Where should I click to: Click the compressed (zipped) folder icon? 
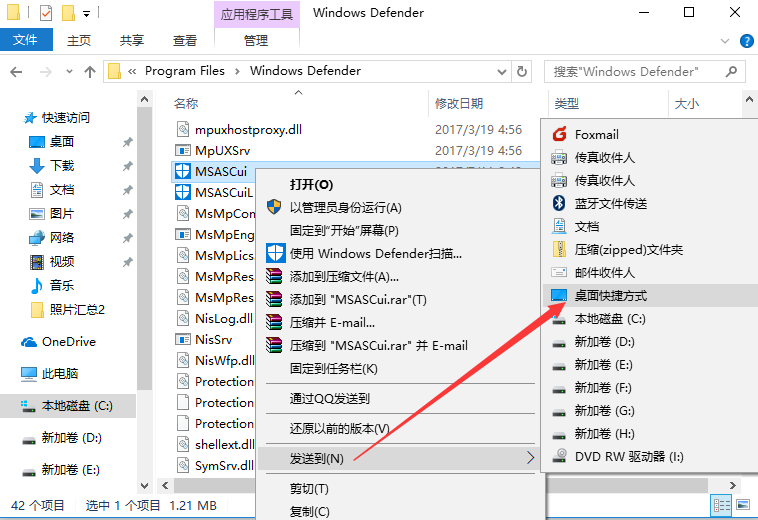tap(560, 250)
